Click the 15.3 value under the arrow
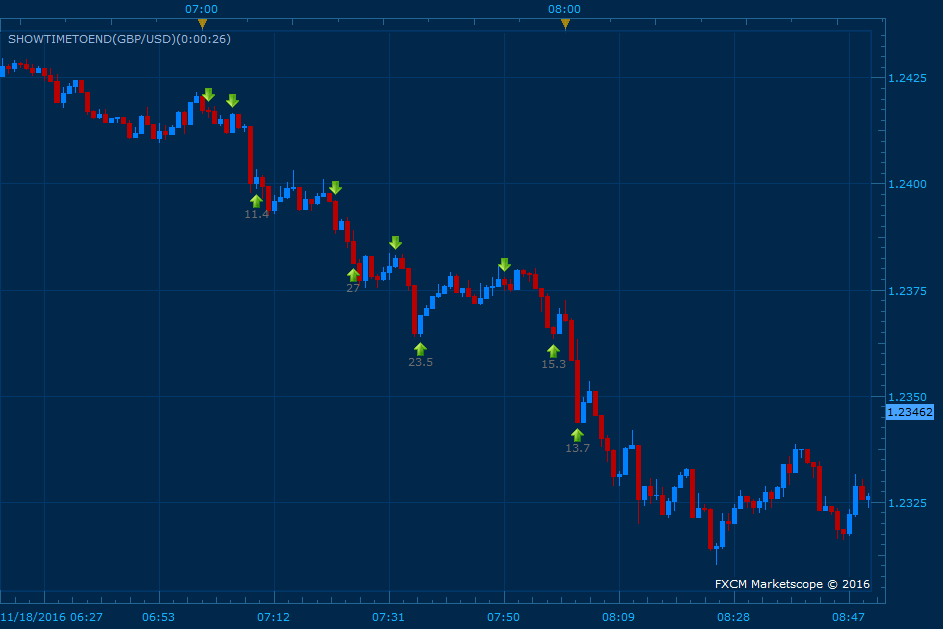Image resolution: width=943 pixels, height=629 pixels. pos(553,364)
